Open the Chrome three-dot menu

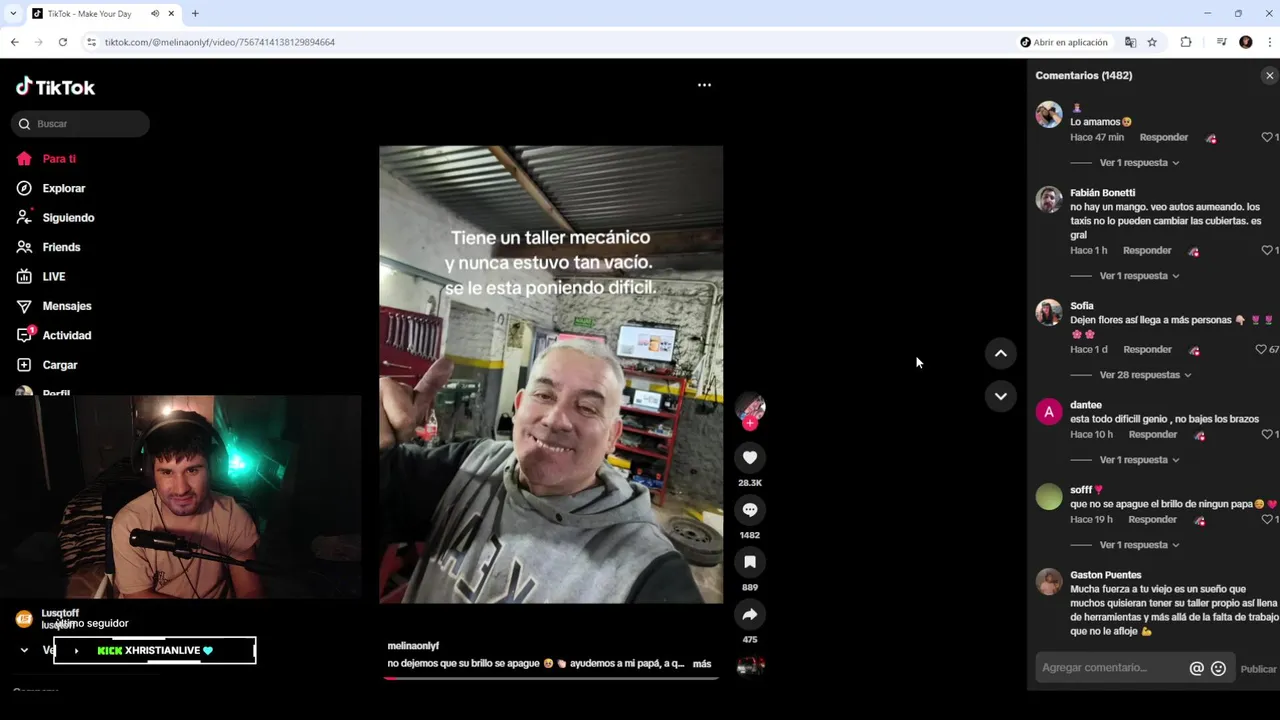1270,42
